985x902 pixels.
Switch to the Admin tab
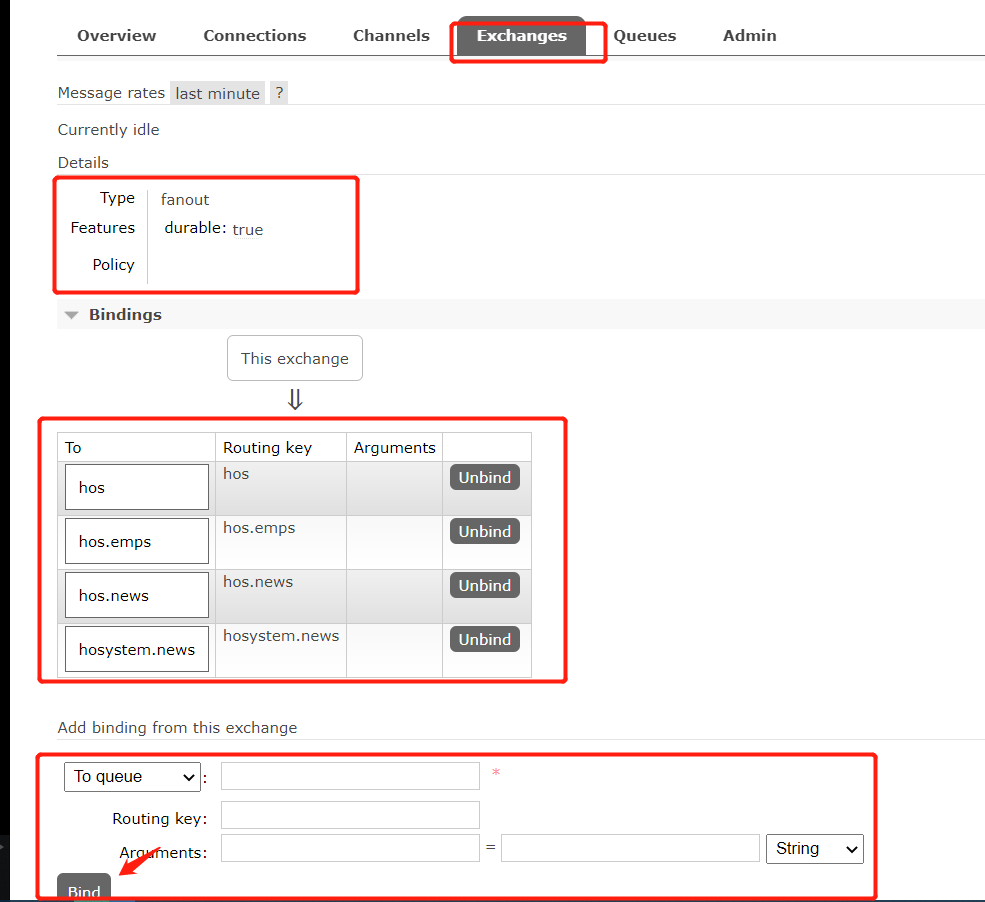coord(749,36)
